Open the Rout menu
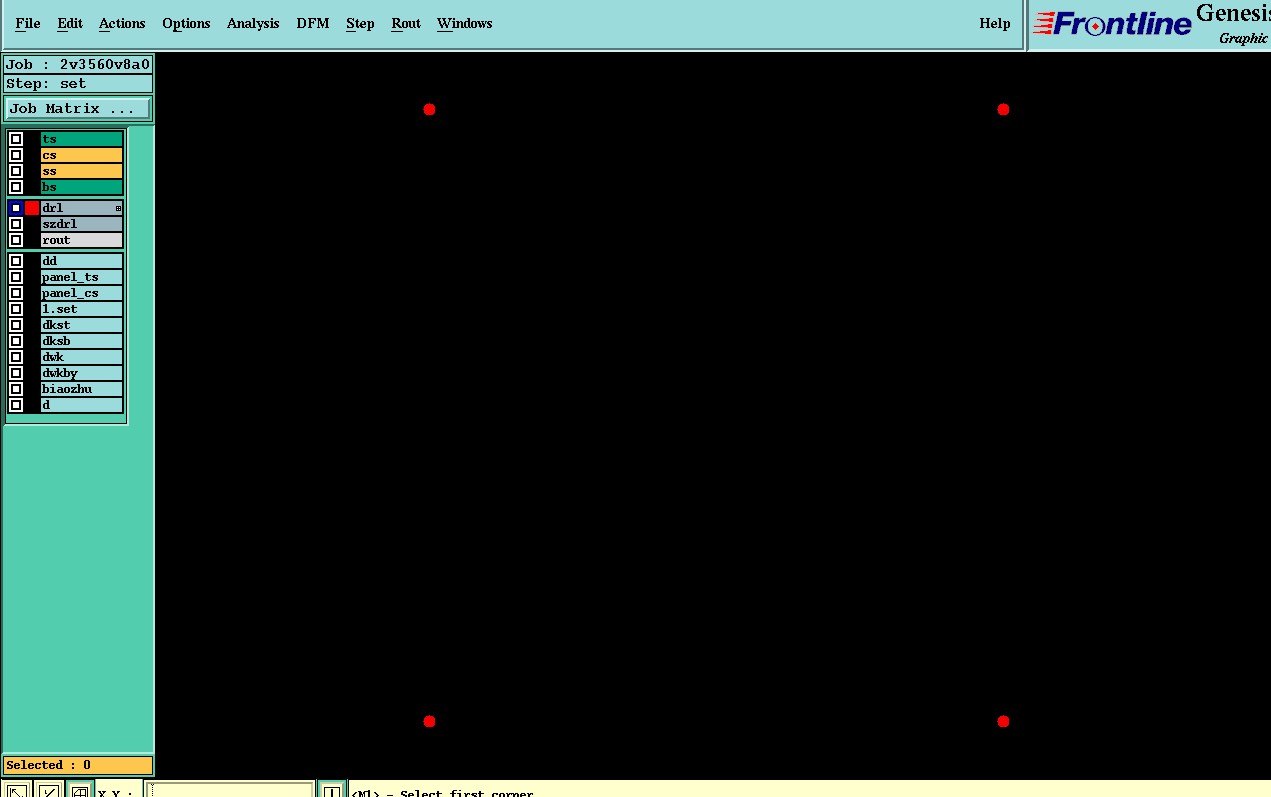1271x797 pixels. click(x=406, y=23)
